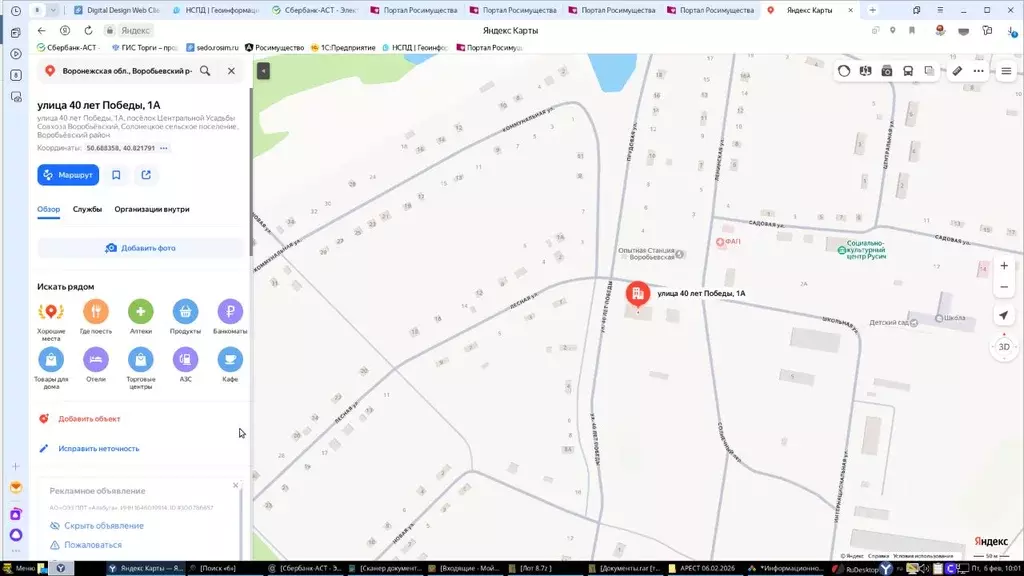
Task: Toggle the traffic layer icon
Action: click(x=844, y=71)
